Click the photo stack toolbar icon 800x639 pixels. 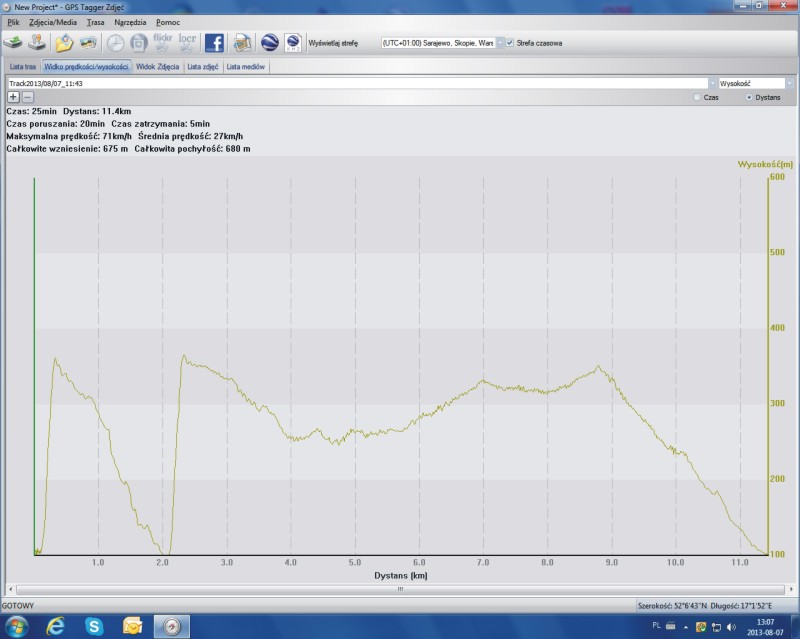pos(88,43)
